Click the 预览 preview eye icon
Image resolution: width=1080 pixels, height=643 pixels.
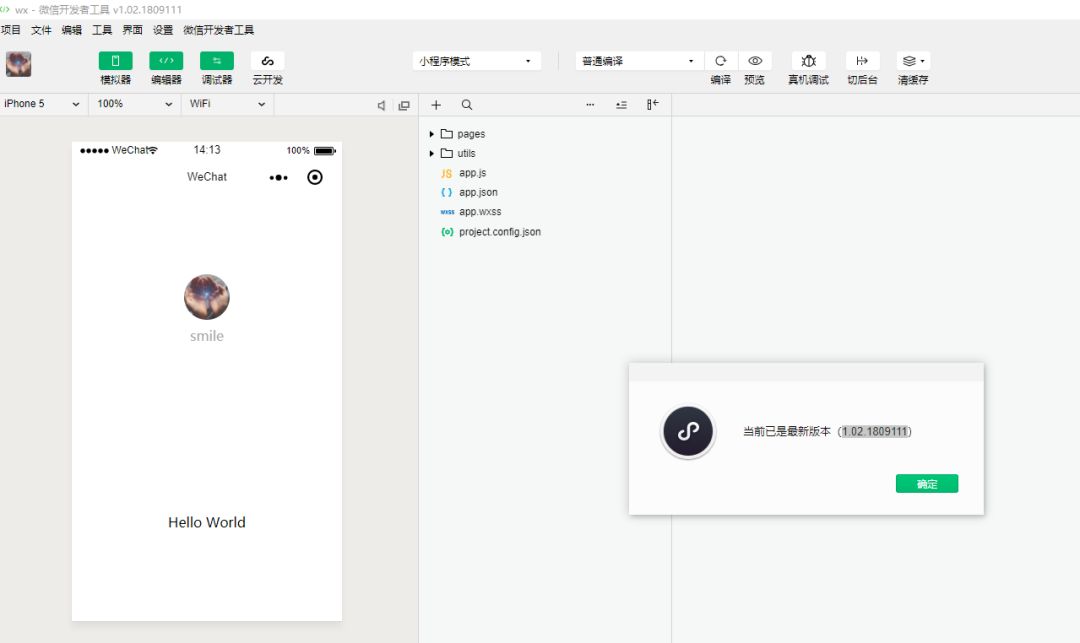coord(755,61)
